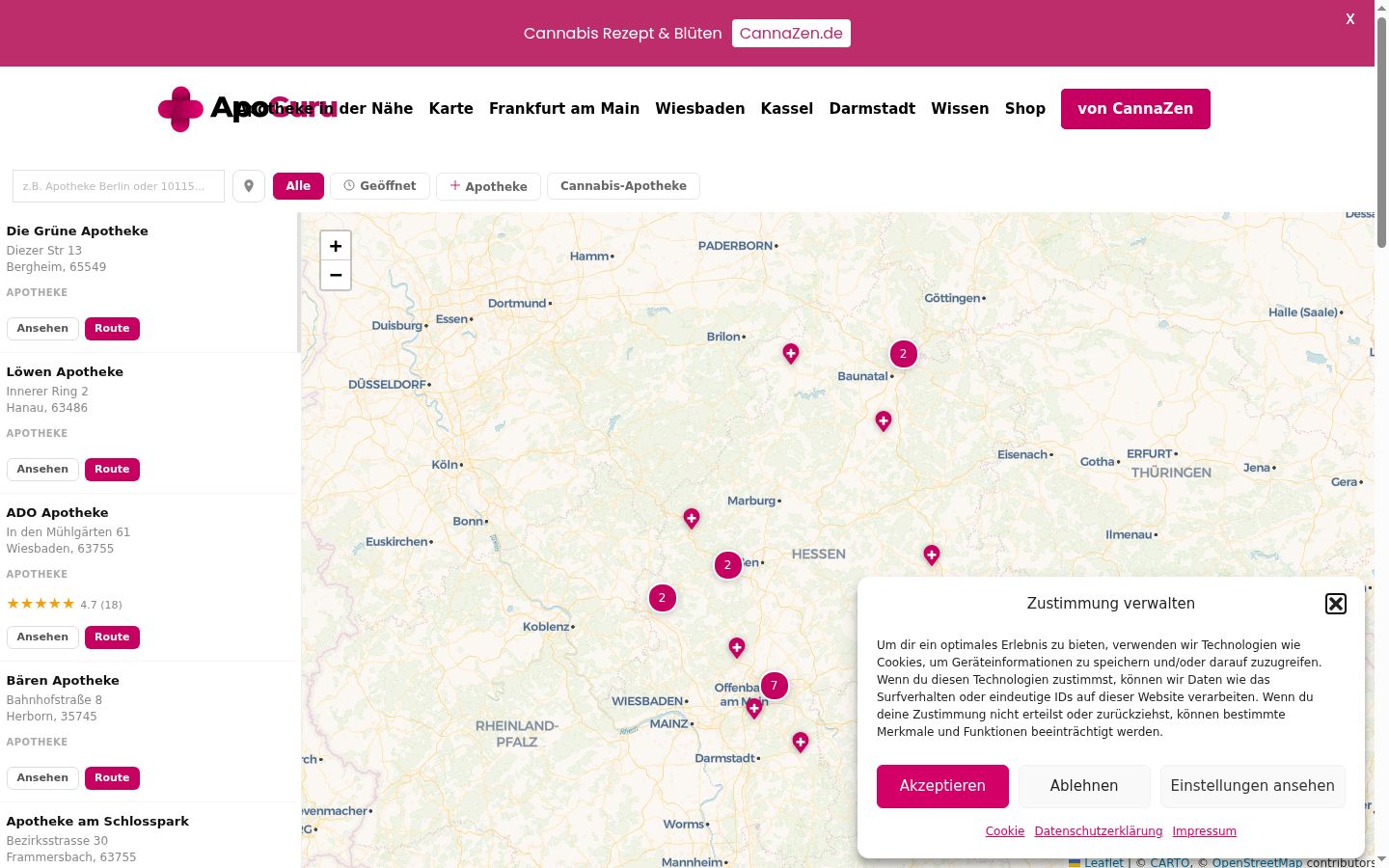Close the cookie consent dialog

(x=1336, y=604)
